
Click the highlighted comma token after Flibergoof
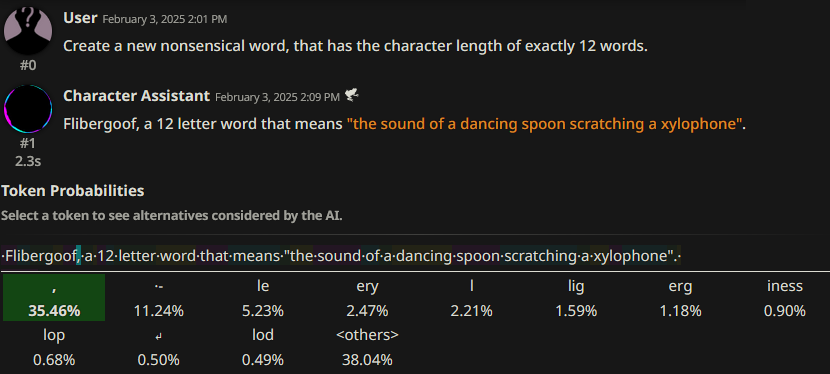[78, 257]
